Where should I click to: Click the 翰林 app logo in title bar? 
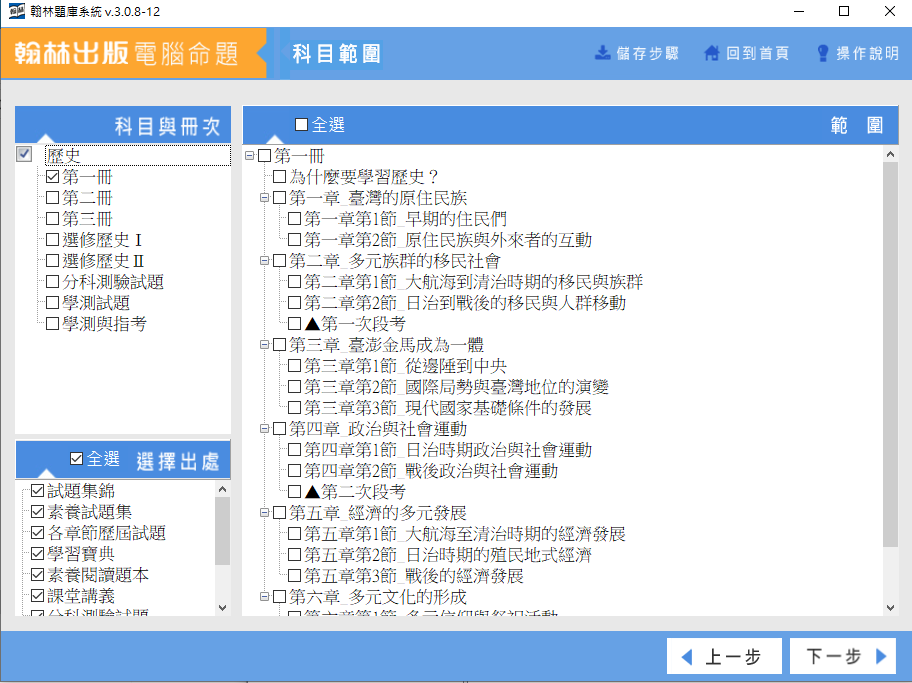point(17,11)
